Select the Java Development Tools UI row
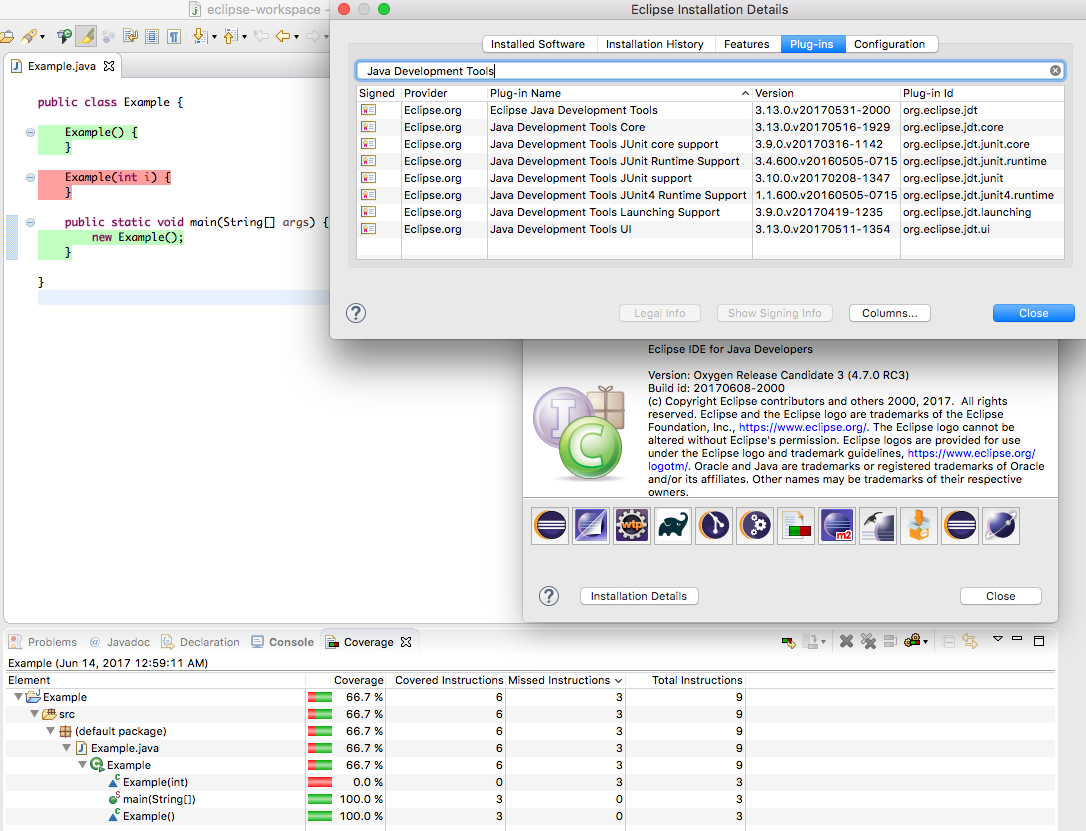This screenshot has width=1086, height=831. pos(711,229)
